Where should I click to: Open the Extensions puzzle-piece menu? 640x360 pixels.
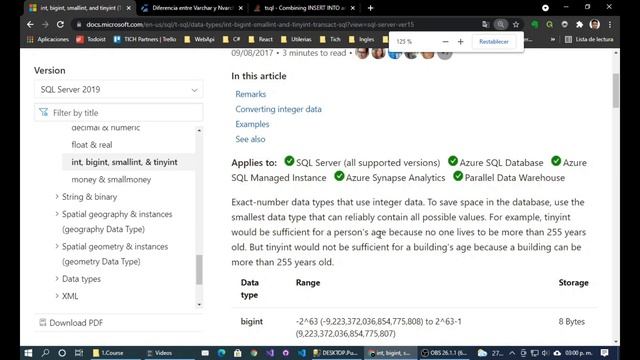579,24
